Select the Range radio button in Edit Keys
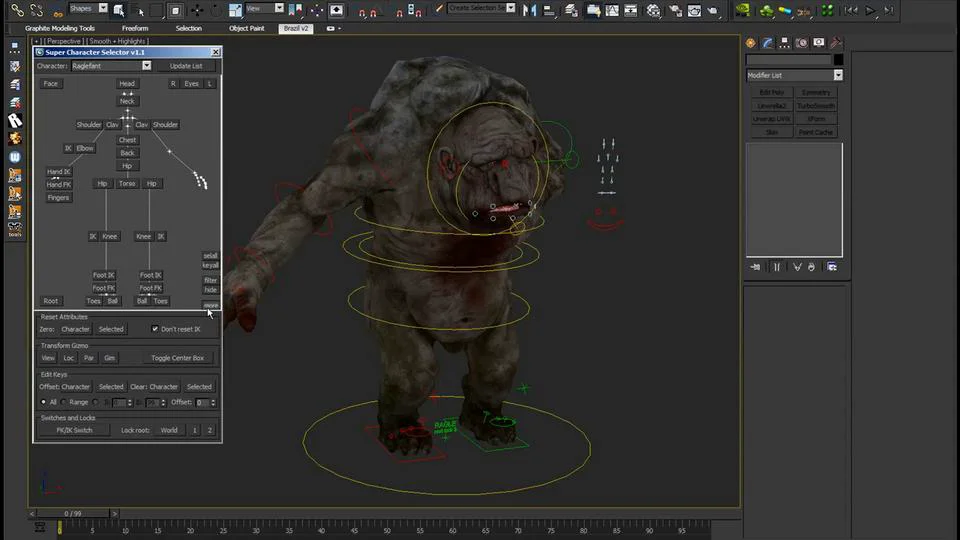 tap(64, 402)
